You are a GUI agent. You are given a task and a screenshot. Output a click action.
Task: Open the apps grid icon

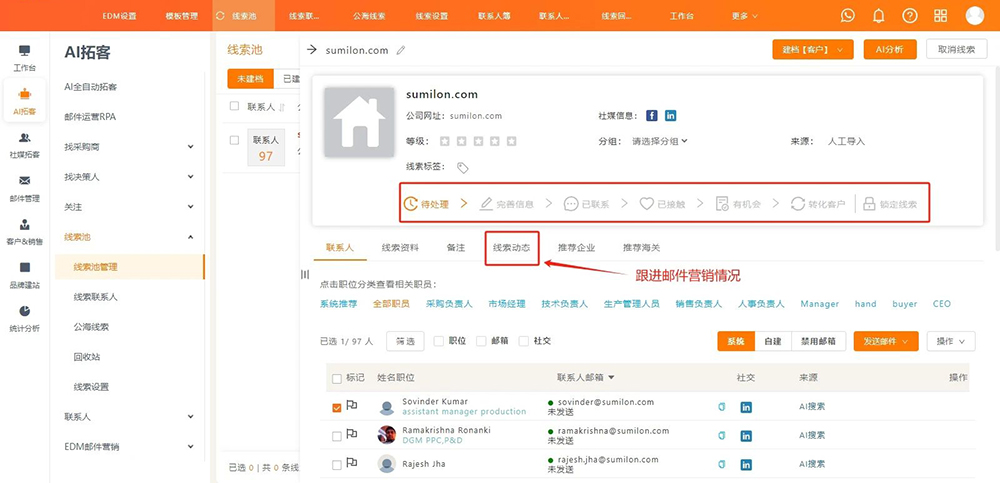tap(941, 15)
